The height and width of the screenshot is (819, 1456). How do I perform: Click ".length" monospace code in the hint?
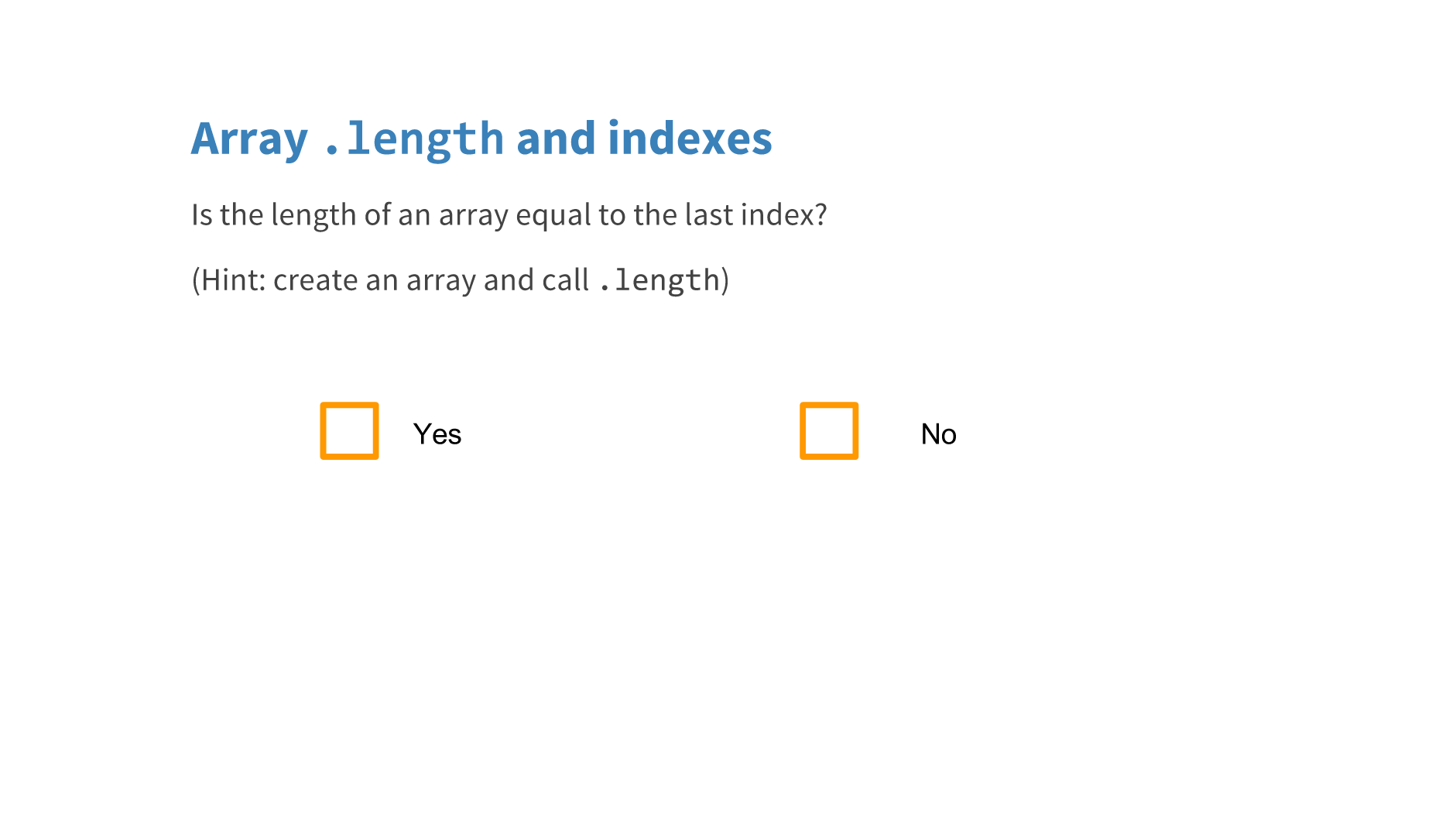tap(659, 280)
